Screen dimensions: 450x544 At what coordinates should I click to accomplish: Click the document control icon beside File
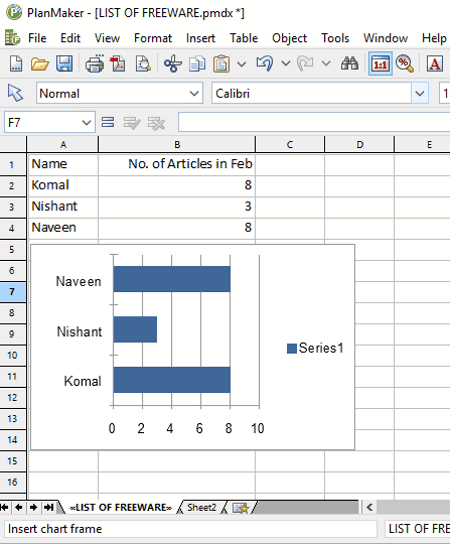[12, 37]
